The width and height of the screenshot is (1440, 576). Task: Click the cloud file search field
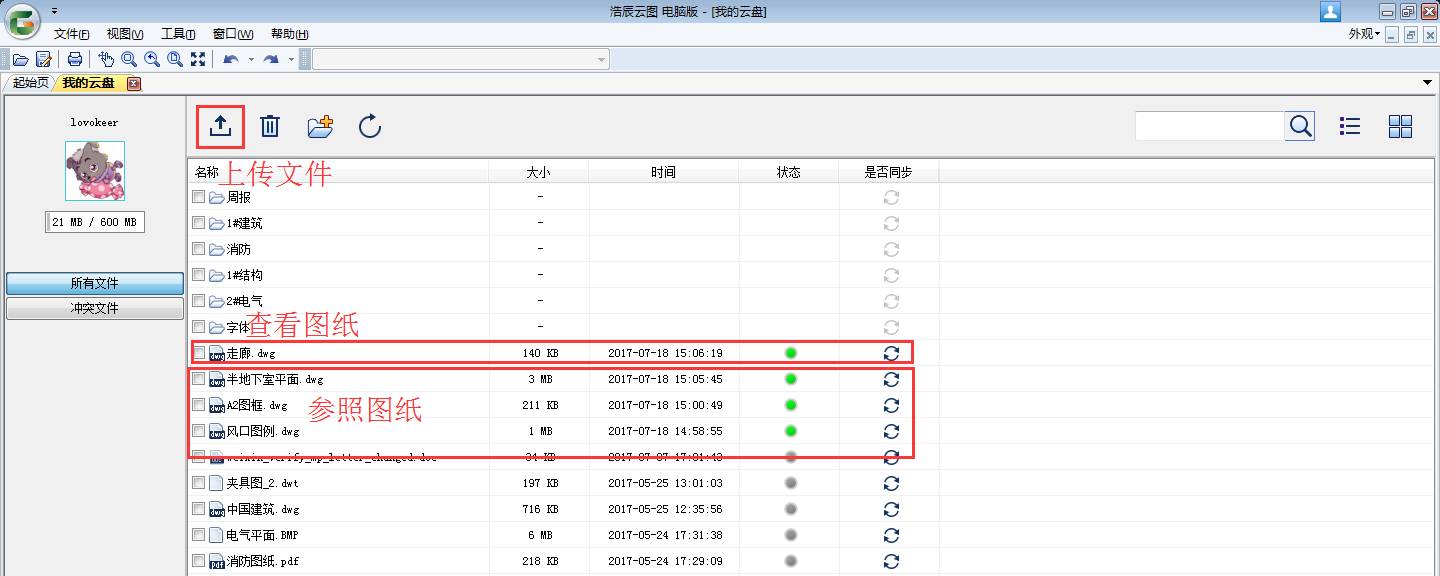[x=1209, y=126]
